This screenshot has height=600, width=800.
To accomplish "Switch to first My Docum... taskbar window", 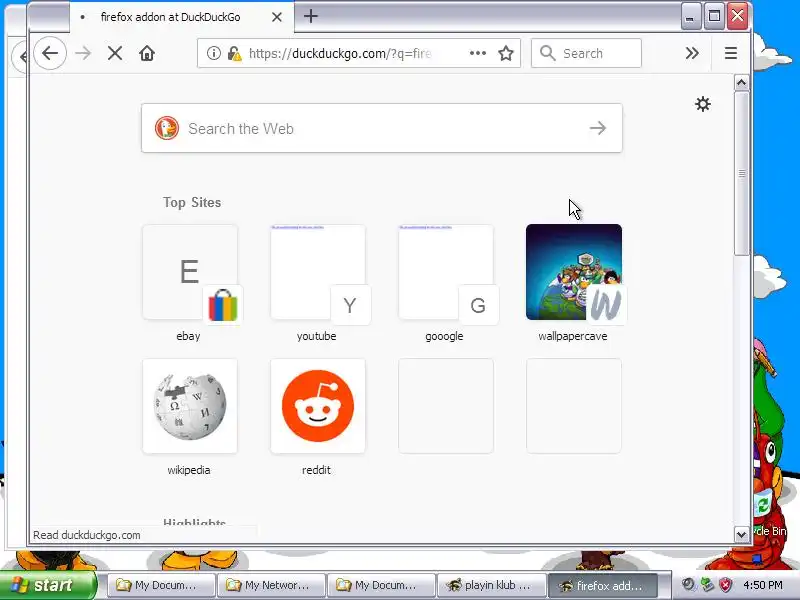I will tap(161, 585).
